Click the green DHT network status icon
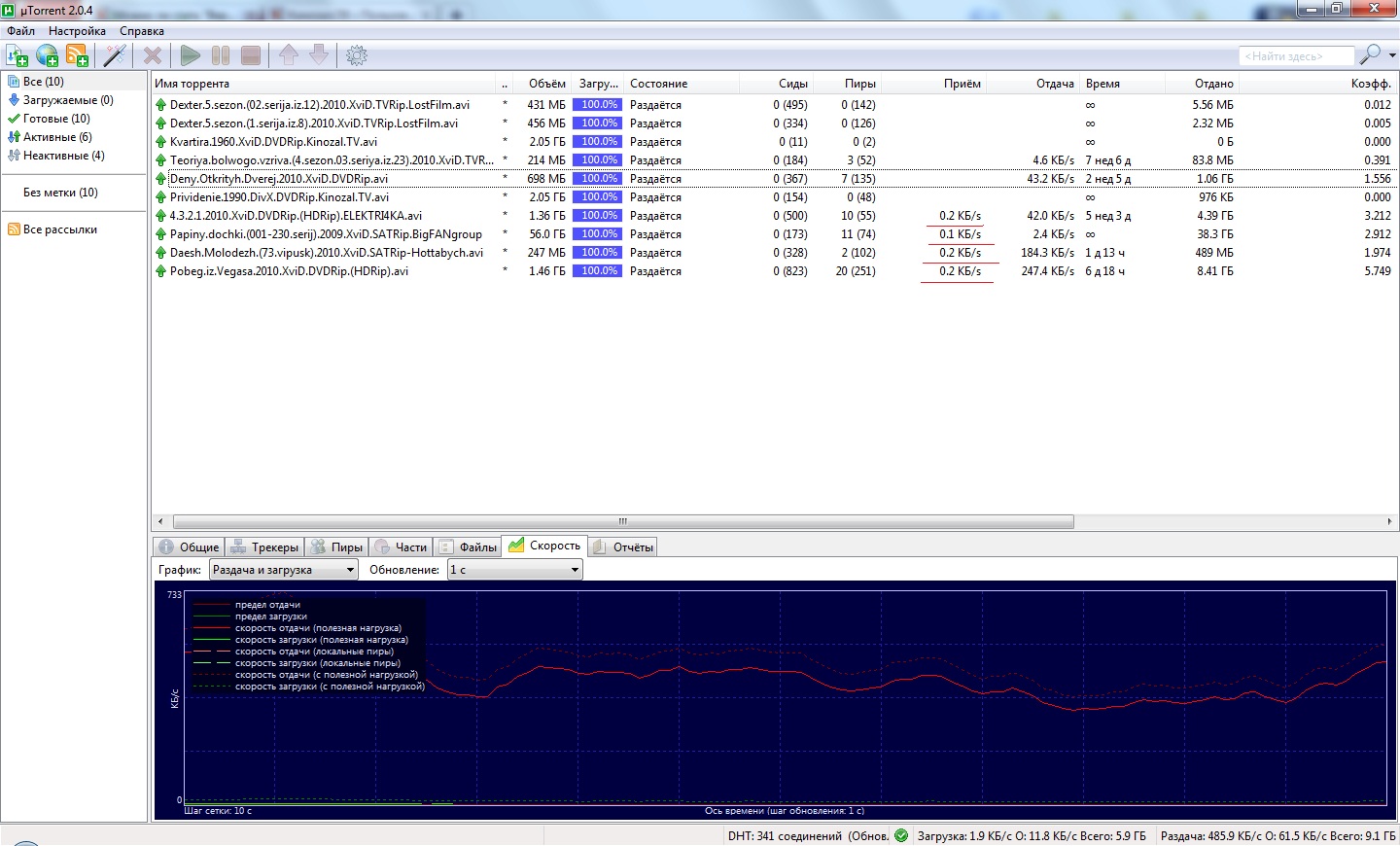This screenshot has height=846, width=1400. (x=901, y=835)
